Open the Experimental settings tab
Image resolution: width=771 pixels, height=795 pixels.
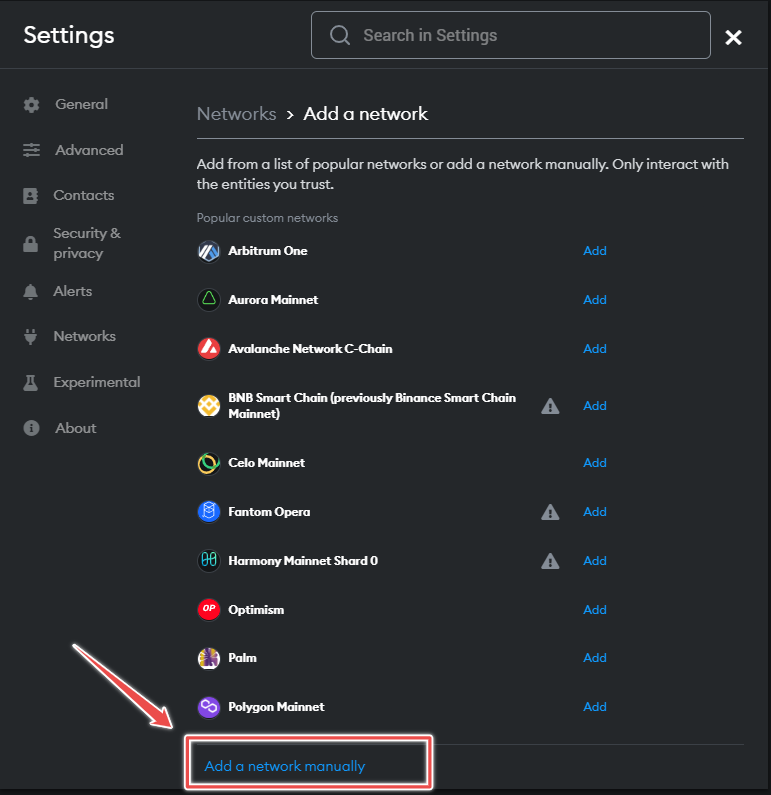pyautogui.click(x=96, y=382)
